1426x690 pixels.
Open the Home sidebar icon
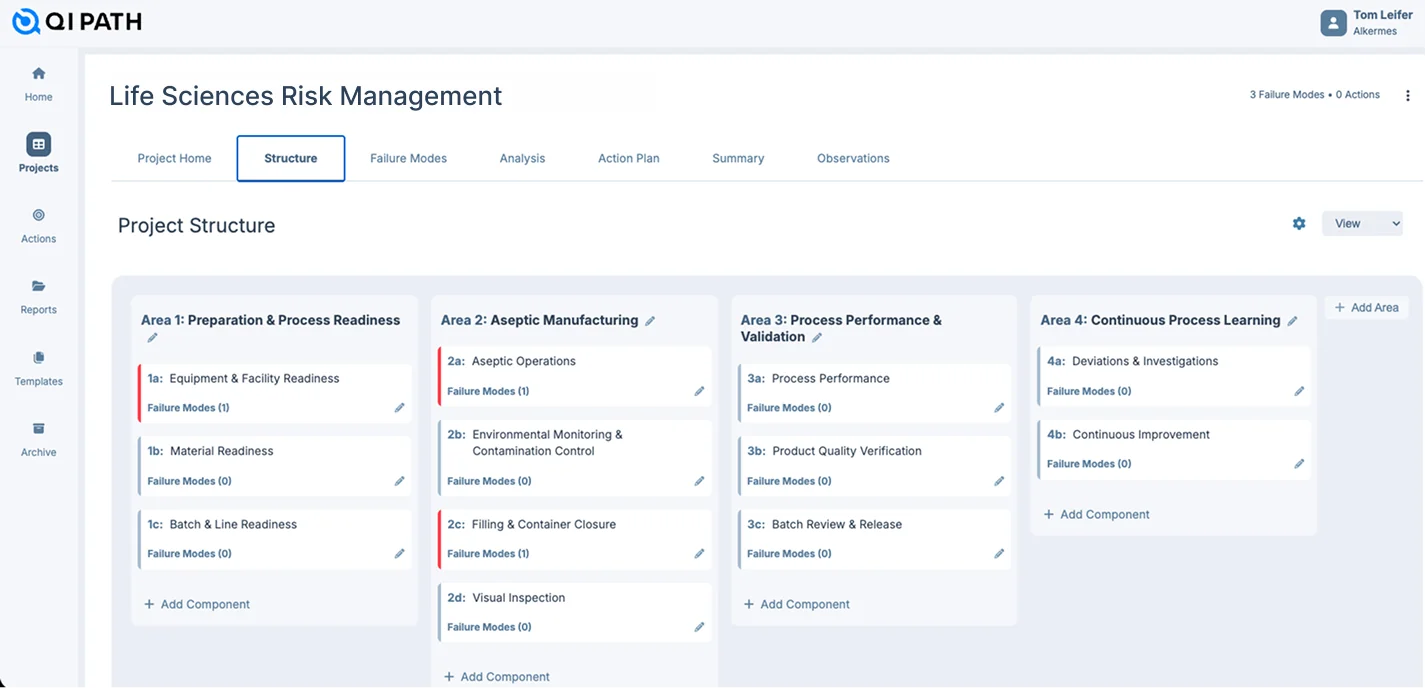(x=38, y=73)
